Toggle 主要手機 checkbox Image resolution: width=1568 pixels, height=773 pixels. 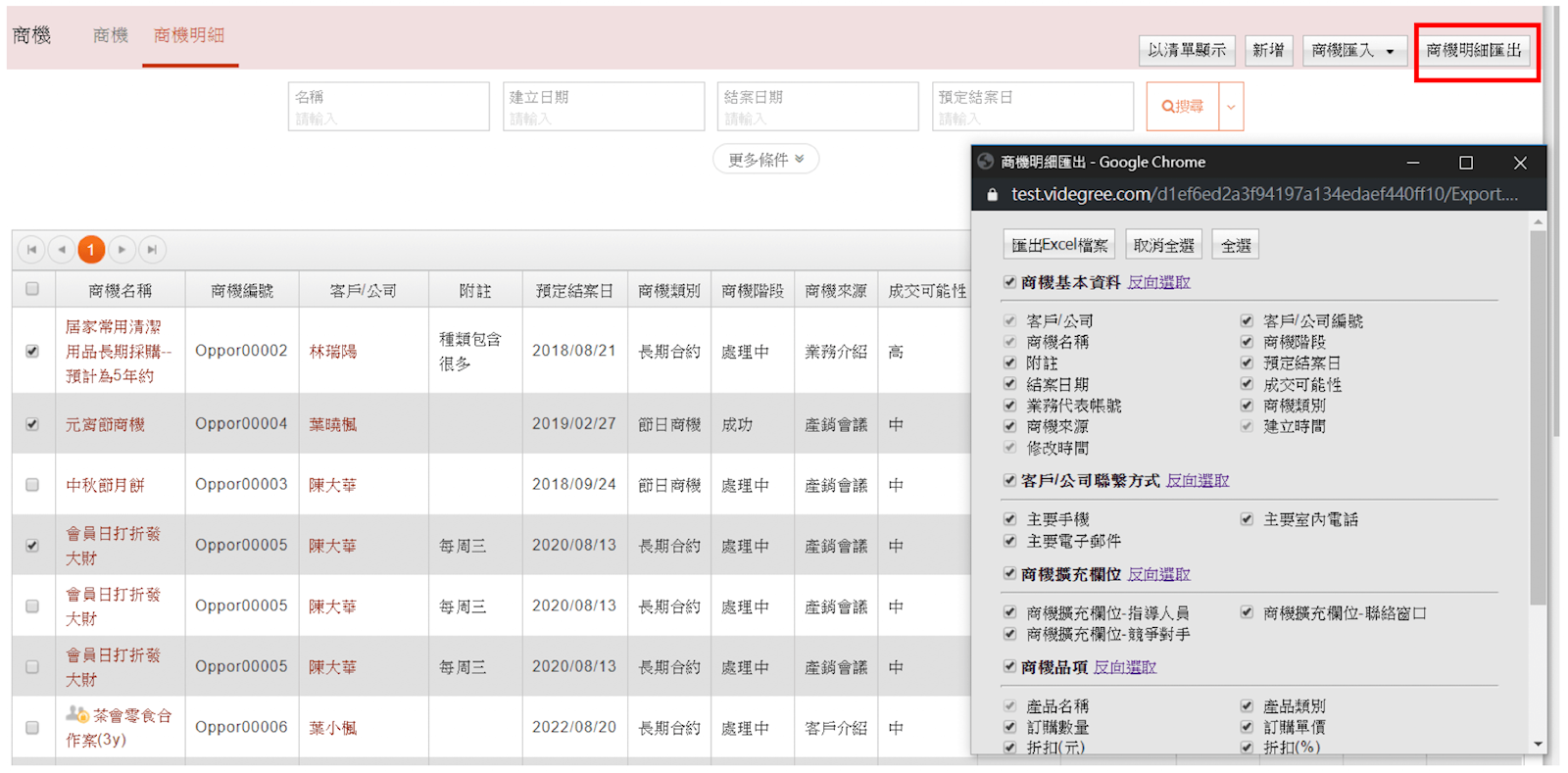point(1009,519)
